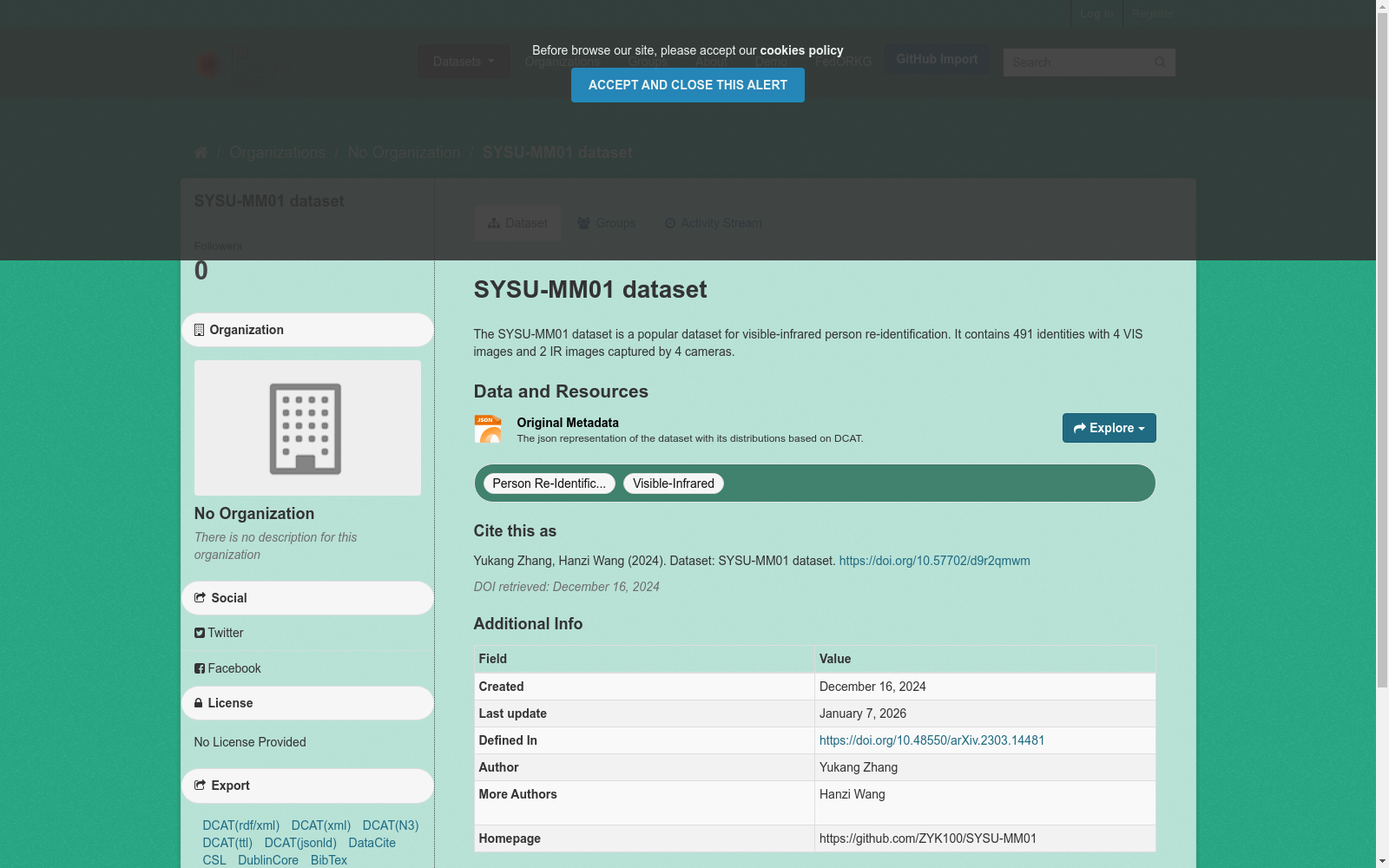This screenshot has height=868, width=1389.
Task: Export as DCAT(rdf/xml)
Action: click(241, 825)
